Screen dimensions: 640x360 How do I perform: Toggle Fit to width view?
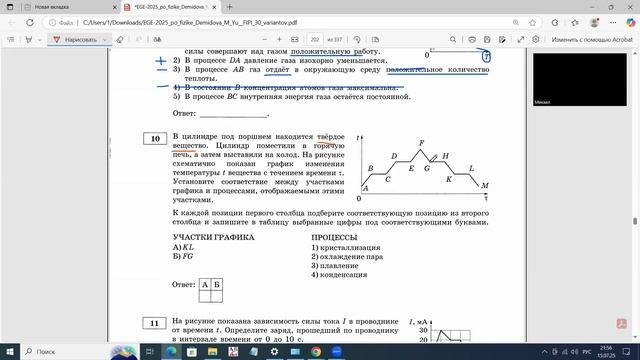pos(295,40)
